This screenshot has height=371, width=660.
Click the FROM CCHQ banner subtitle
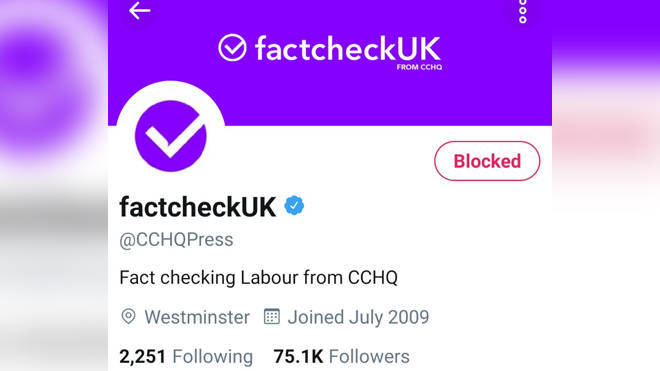[x=419, y=67]
